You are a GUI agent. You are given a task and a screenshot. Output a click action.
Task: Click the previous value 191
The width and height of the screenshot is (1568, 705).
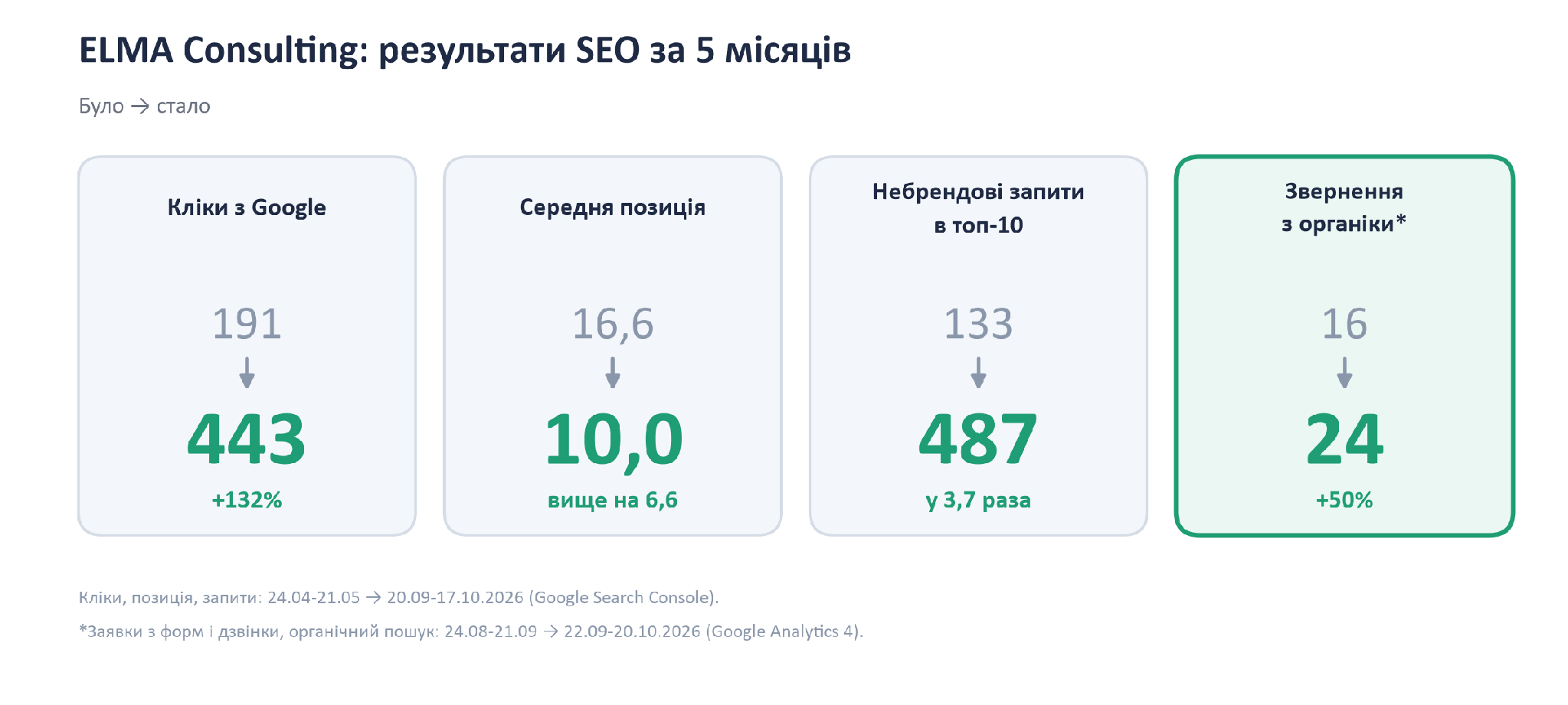pyautogui.click(x=247, y=324)
